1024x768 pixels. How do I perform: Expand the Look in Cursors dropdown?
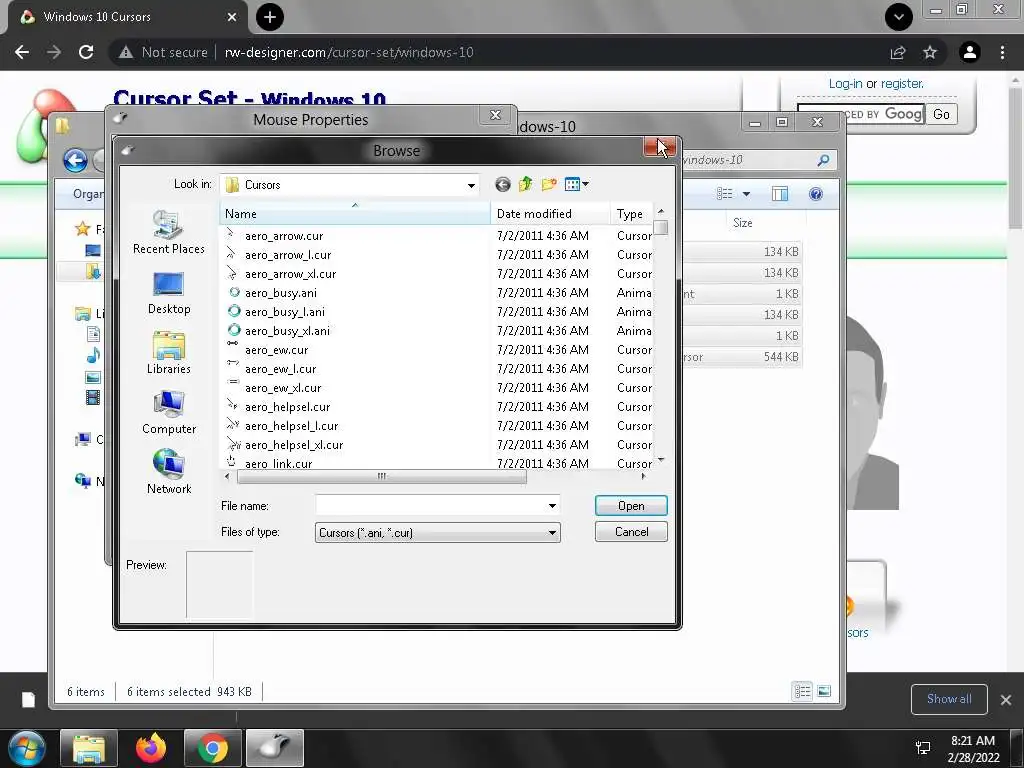coord(471,185)
